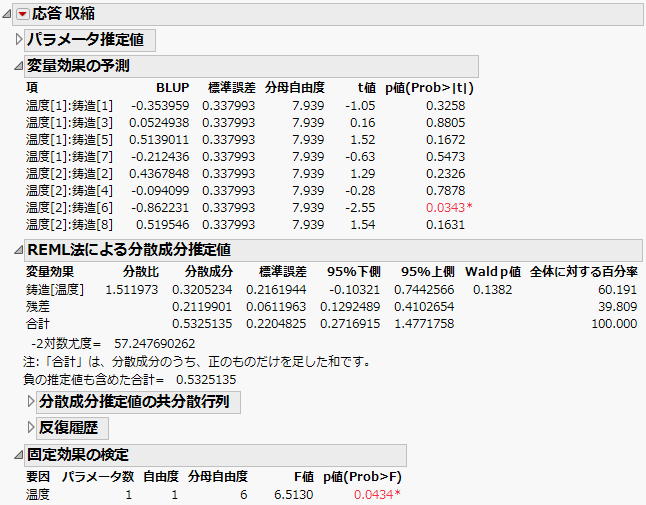Click the 反復履歴 header

(x=73, y=428)
